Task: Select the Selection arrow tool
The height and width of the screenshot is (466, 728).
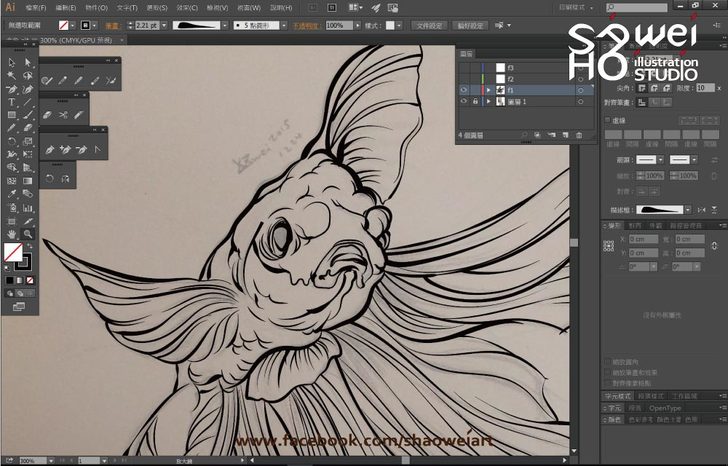Action: coord(11,62)
